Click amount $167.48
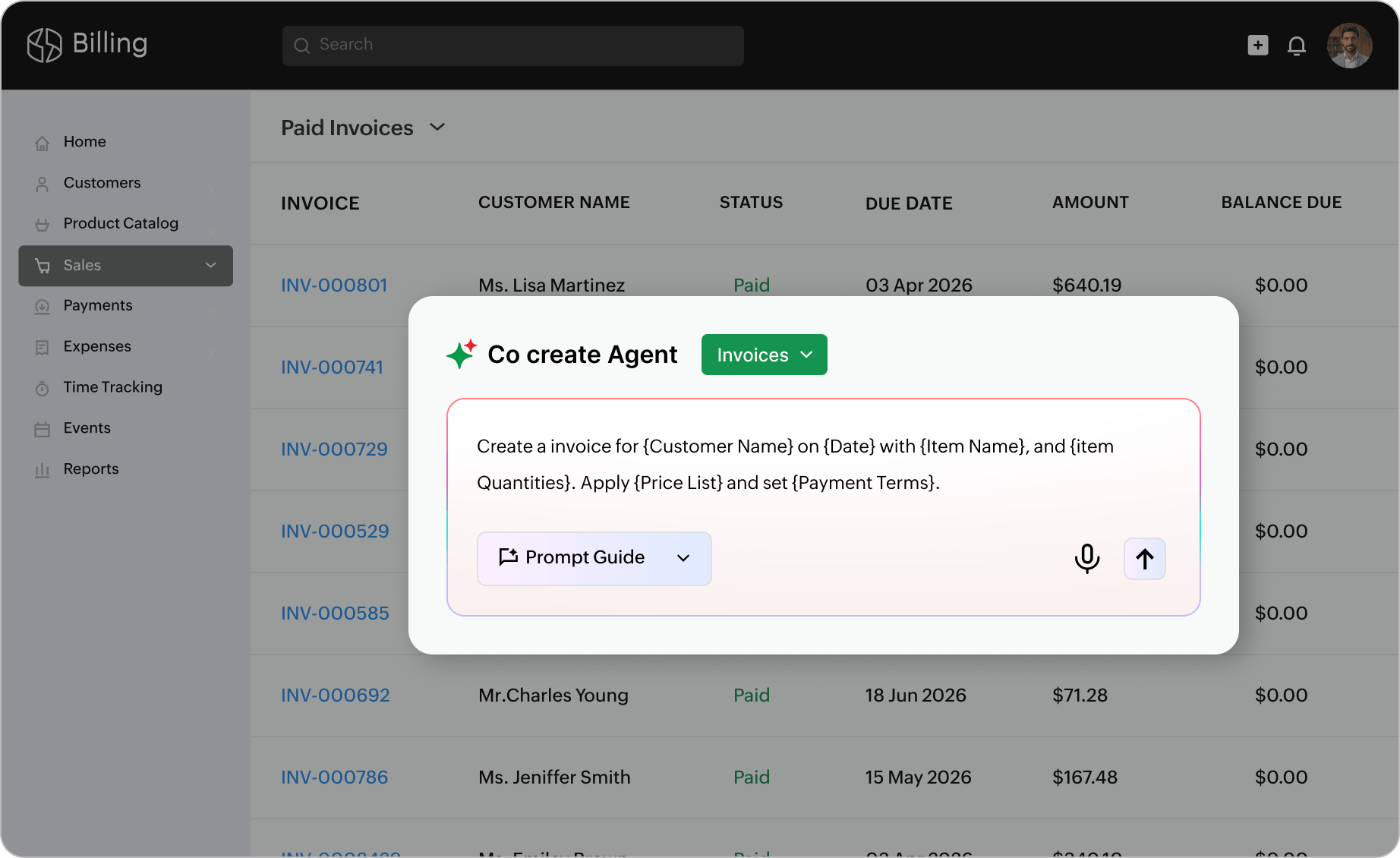Viewport: 1400px width, 858px height. tap(1085, 778)
